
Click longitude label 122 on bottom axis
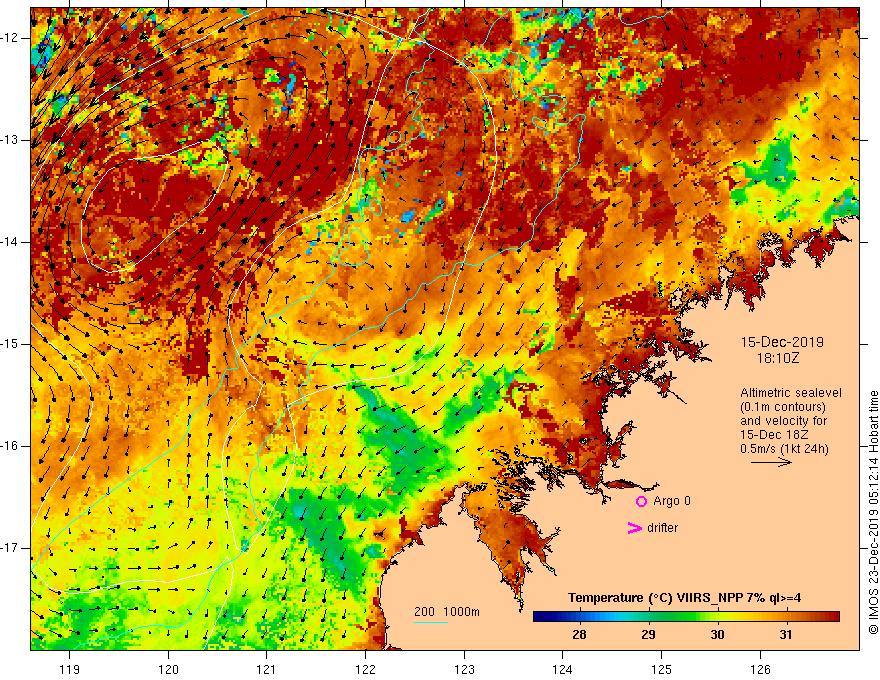(x=365, y=669)
